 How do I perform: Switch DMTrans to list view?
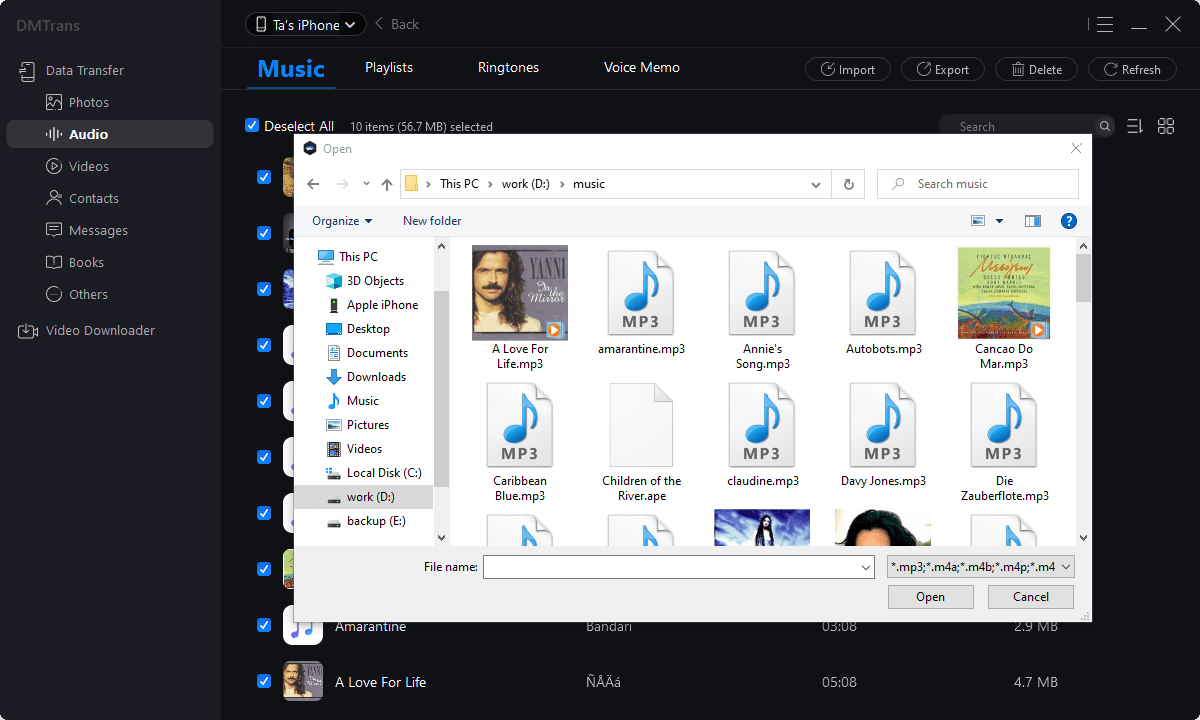[x=1135, y=126]
